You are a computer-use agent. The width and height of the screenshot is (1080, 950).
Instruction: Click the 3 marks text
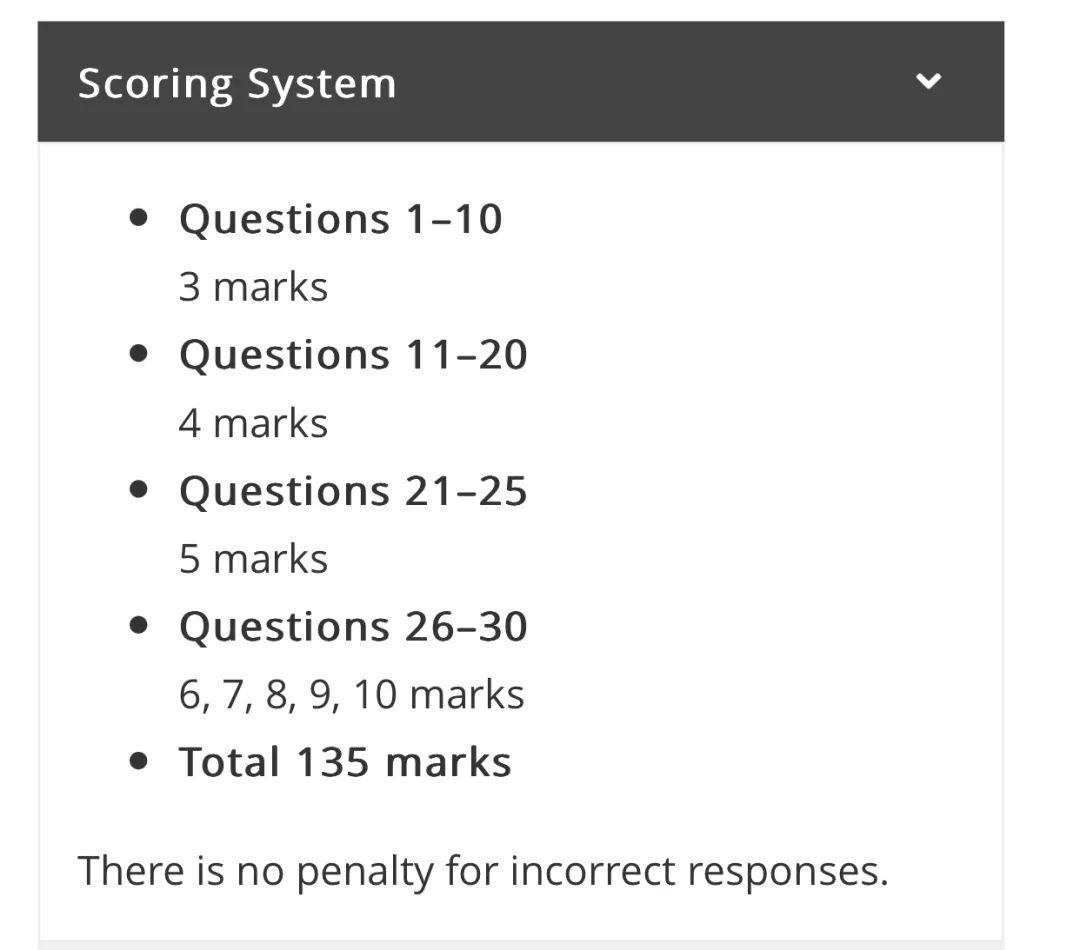(253, 287)
